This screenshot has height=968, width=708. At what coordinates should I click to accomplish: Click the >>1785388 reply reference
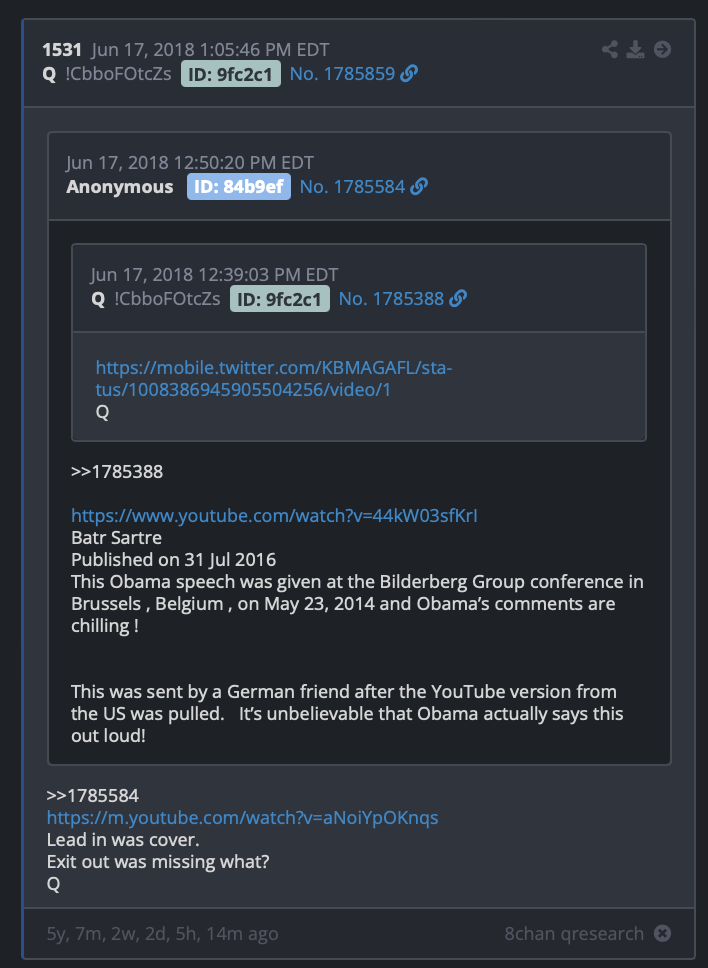pyautogui.click(x=117, y=472)
